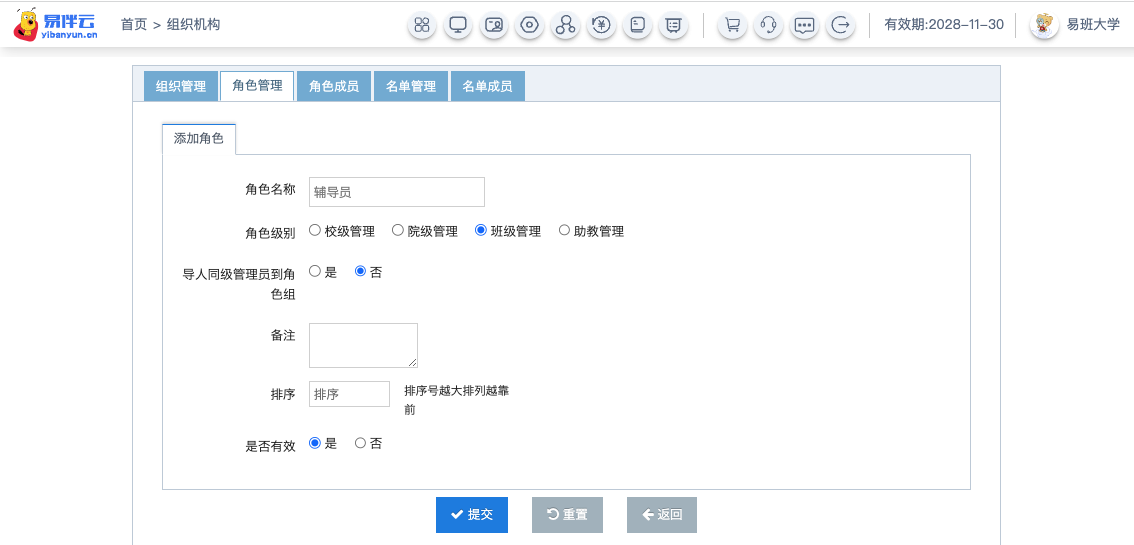Choose 助教管理 as role level
Viewport: 1134px width, 545px height.
click(x=564, y=231)
